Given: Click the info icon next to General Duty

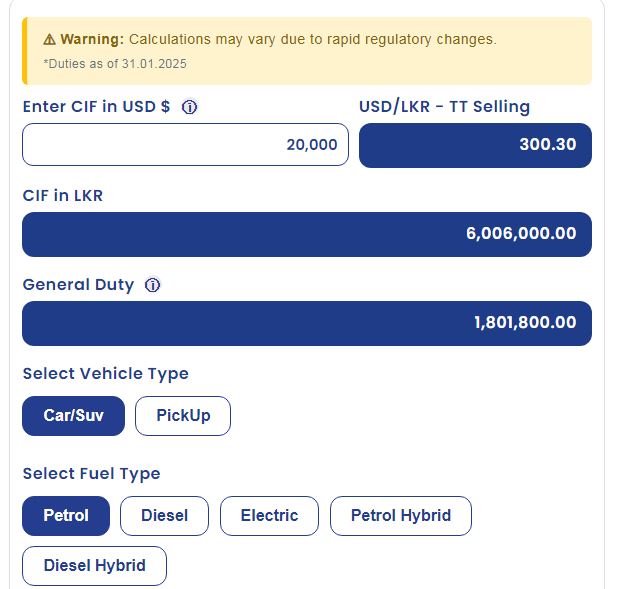Looking at the screenshot, I should tap(152, 285).
